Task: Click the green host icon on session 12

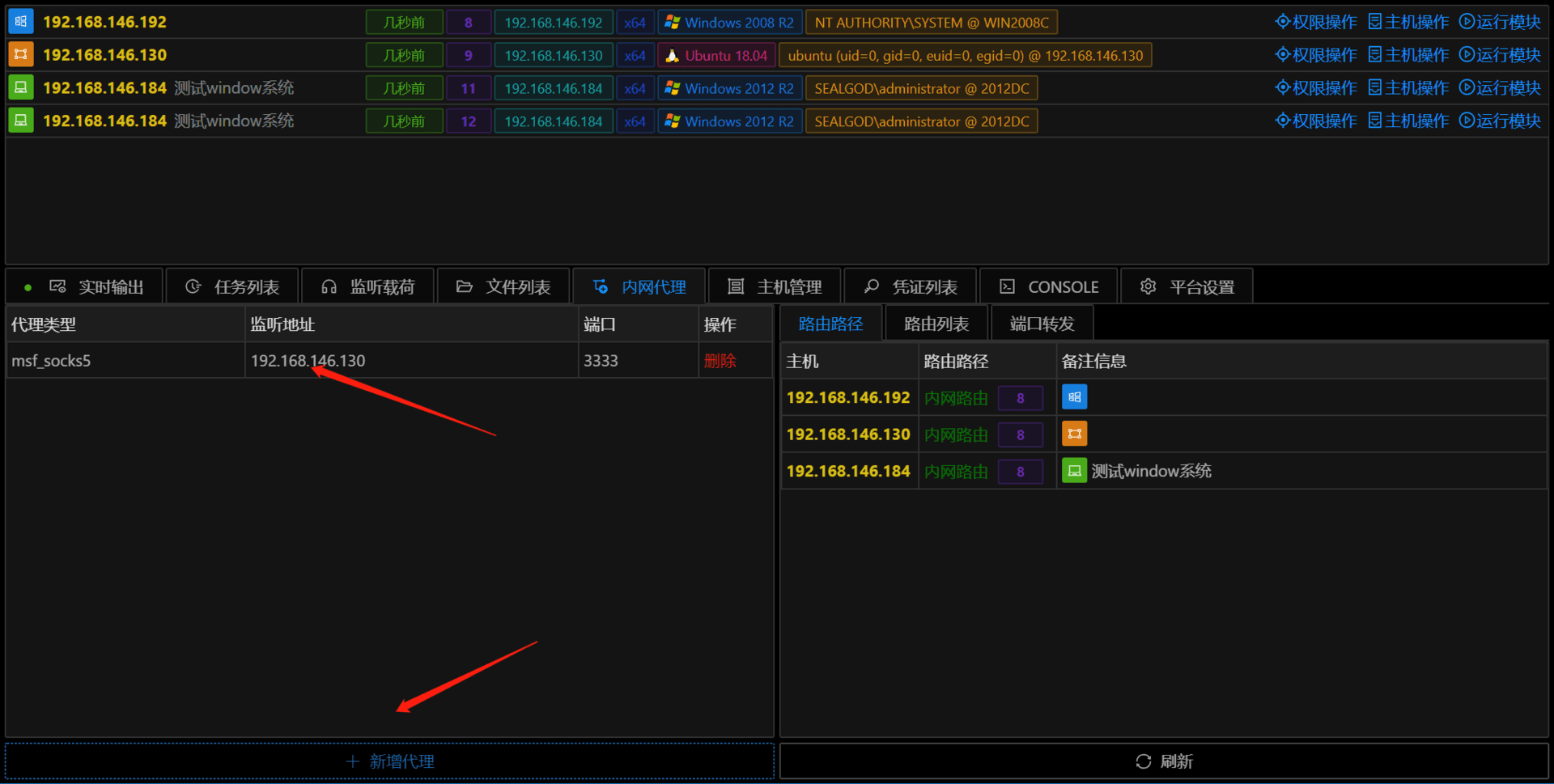Action: (x=21, y=121)
